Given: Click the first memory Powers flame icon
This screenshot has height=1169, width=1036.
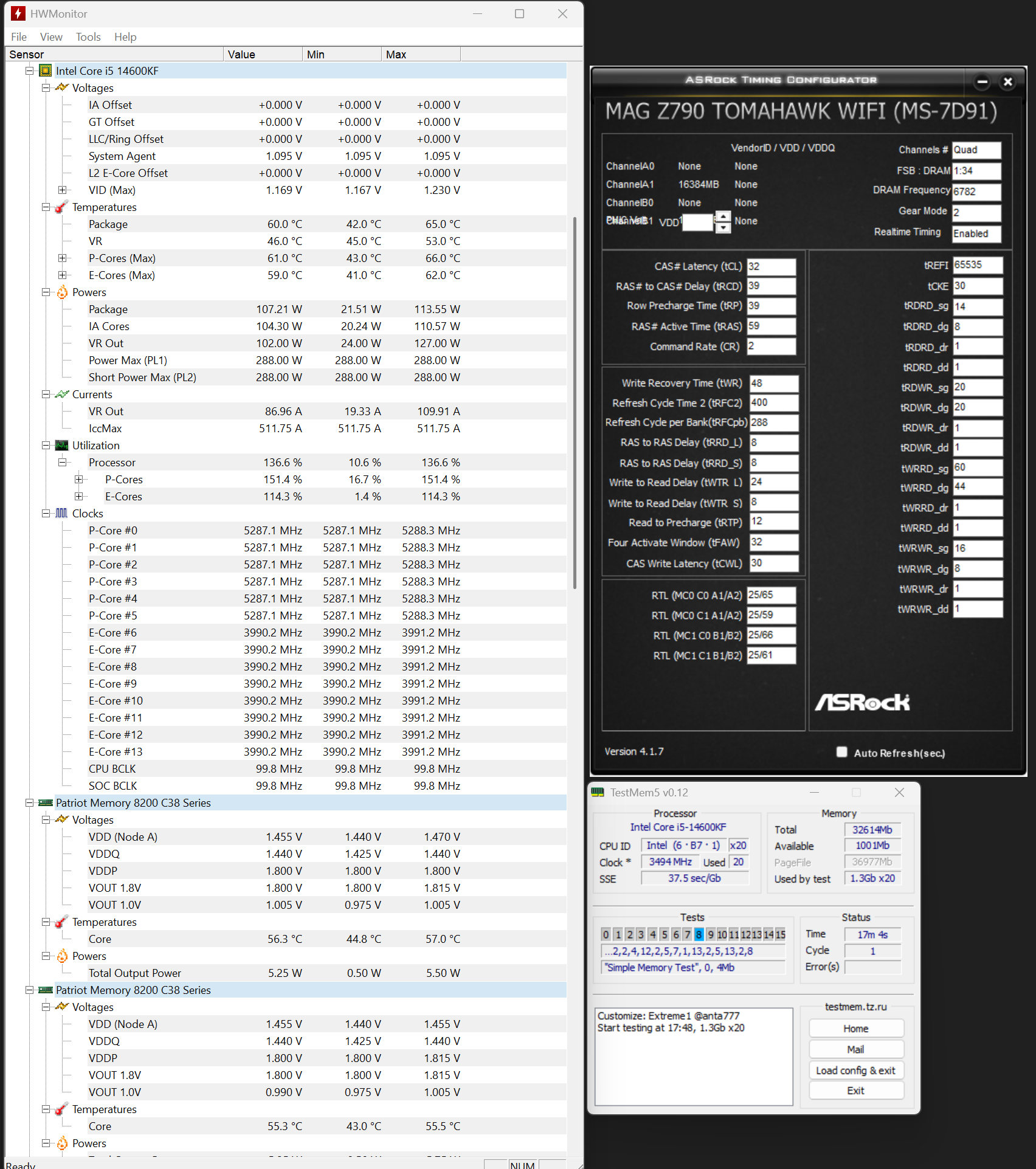Looking at the screenshot, I should [62, 956].
